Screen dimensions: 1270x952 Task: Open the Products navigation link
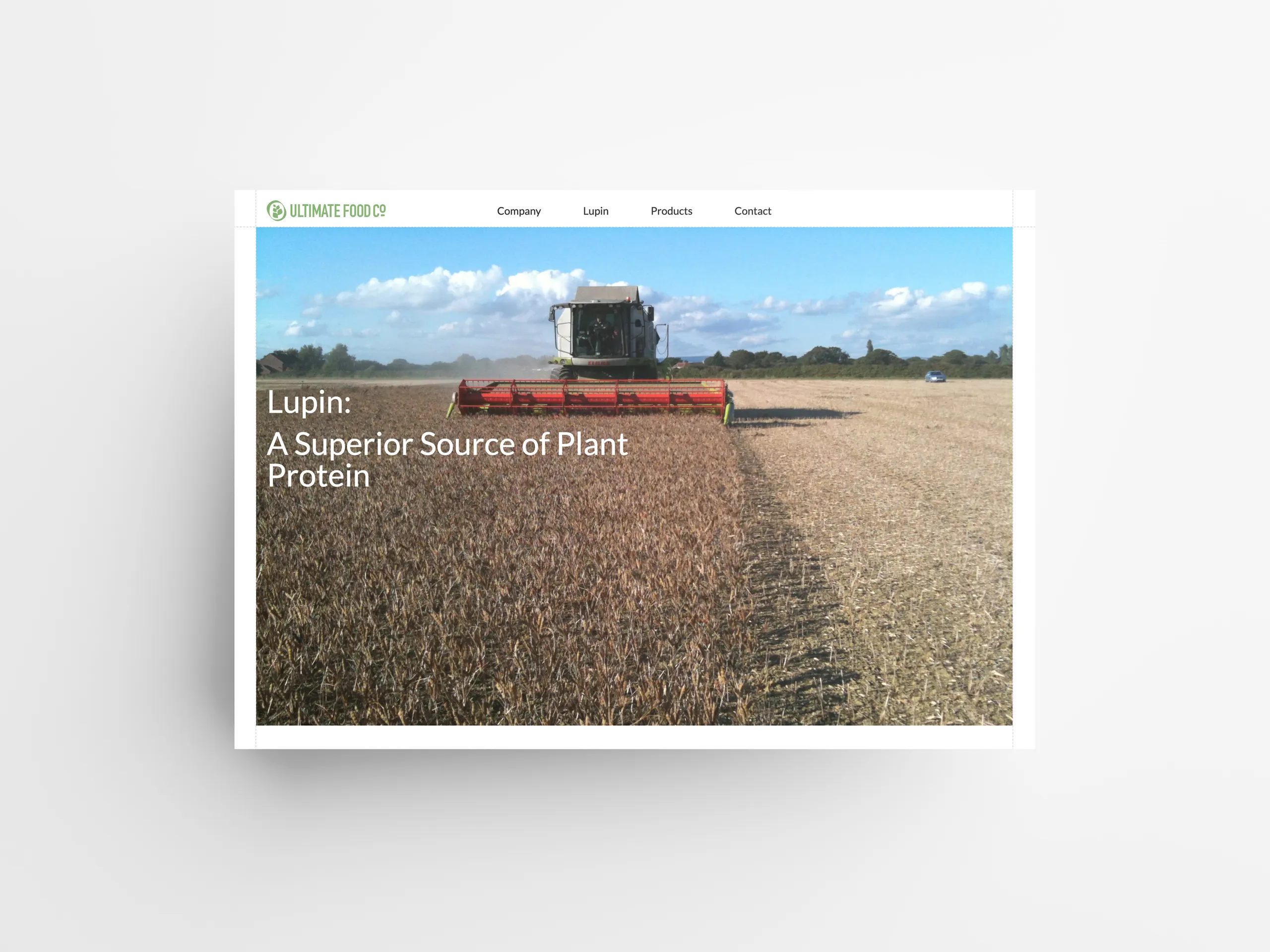point(671,211)
